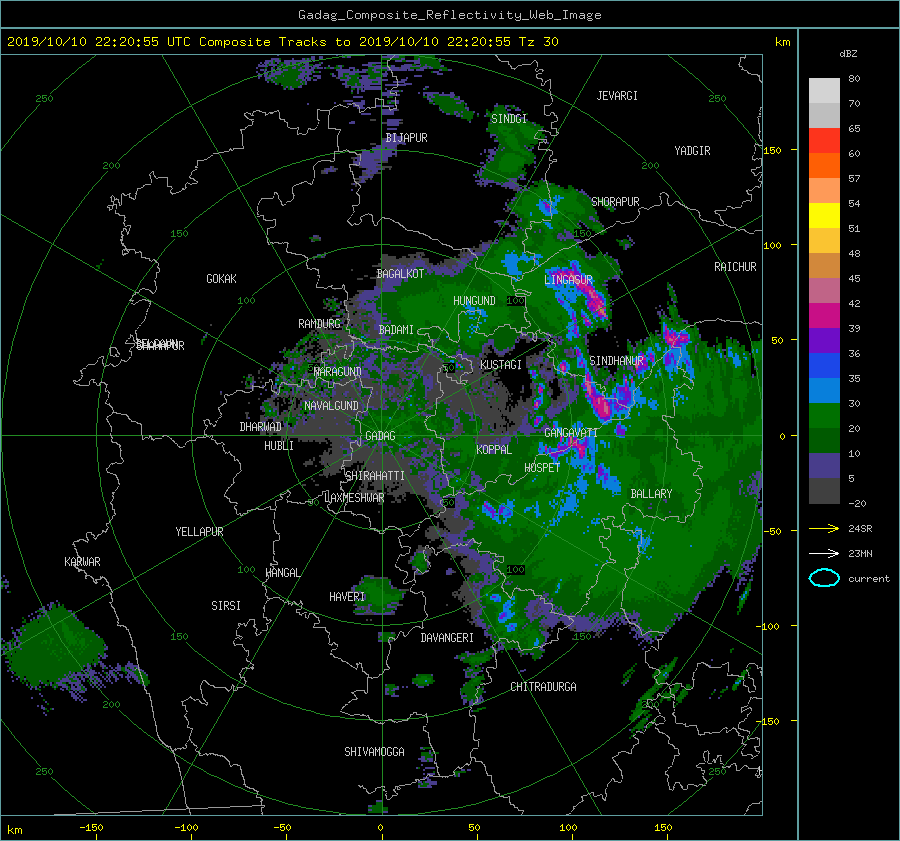Click the 'Tz 30' text in header
The image size is (900, 841).
[x=538, y=42]
